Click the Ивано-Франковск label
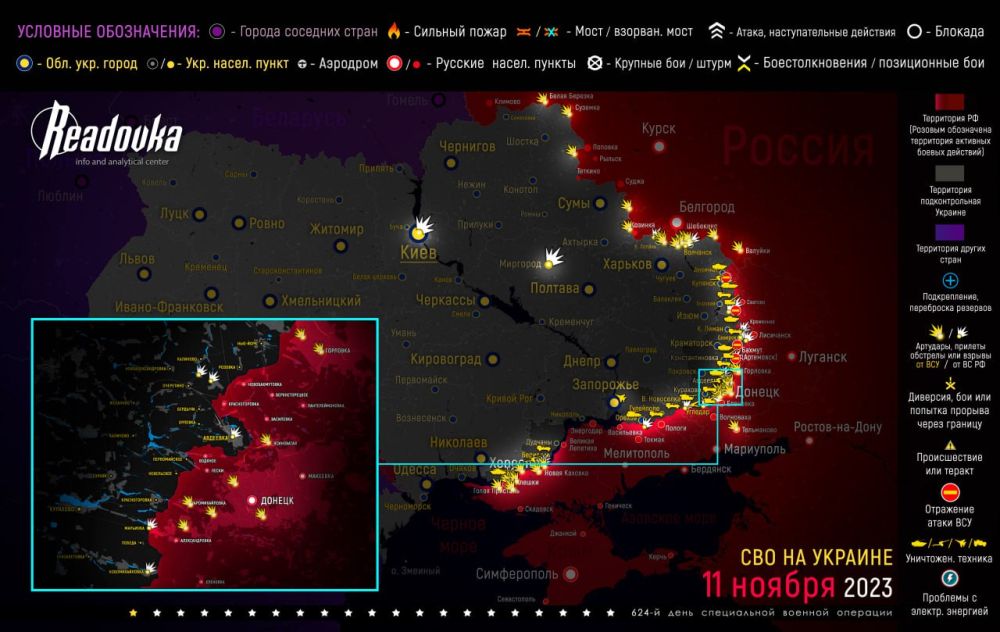Viewport: 1000px width, 632px height. pos(169,307)
